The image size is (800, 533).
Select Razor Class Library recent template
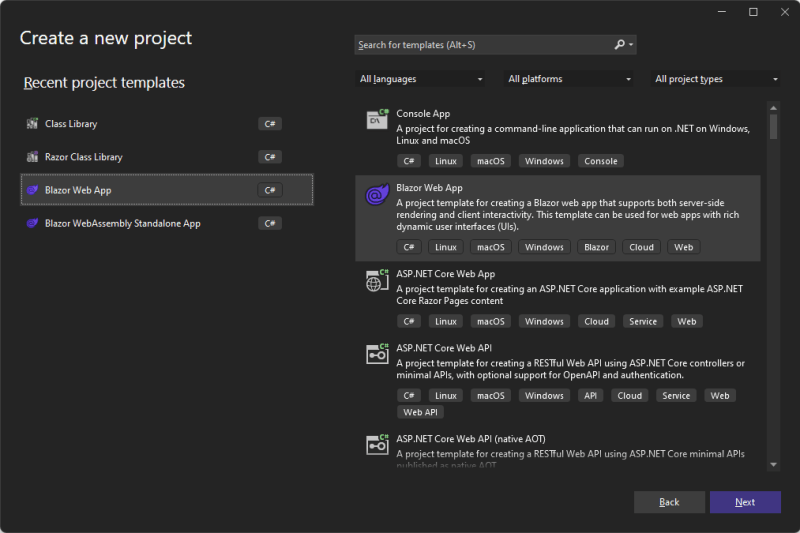[167, 157]
